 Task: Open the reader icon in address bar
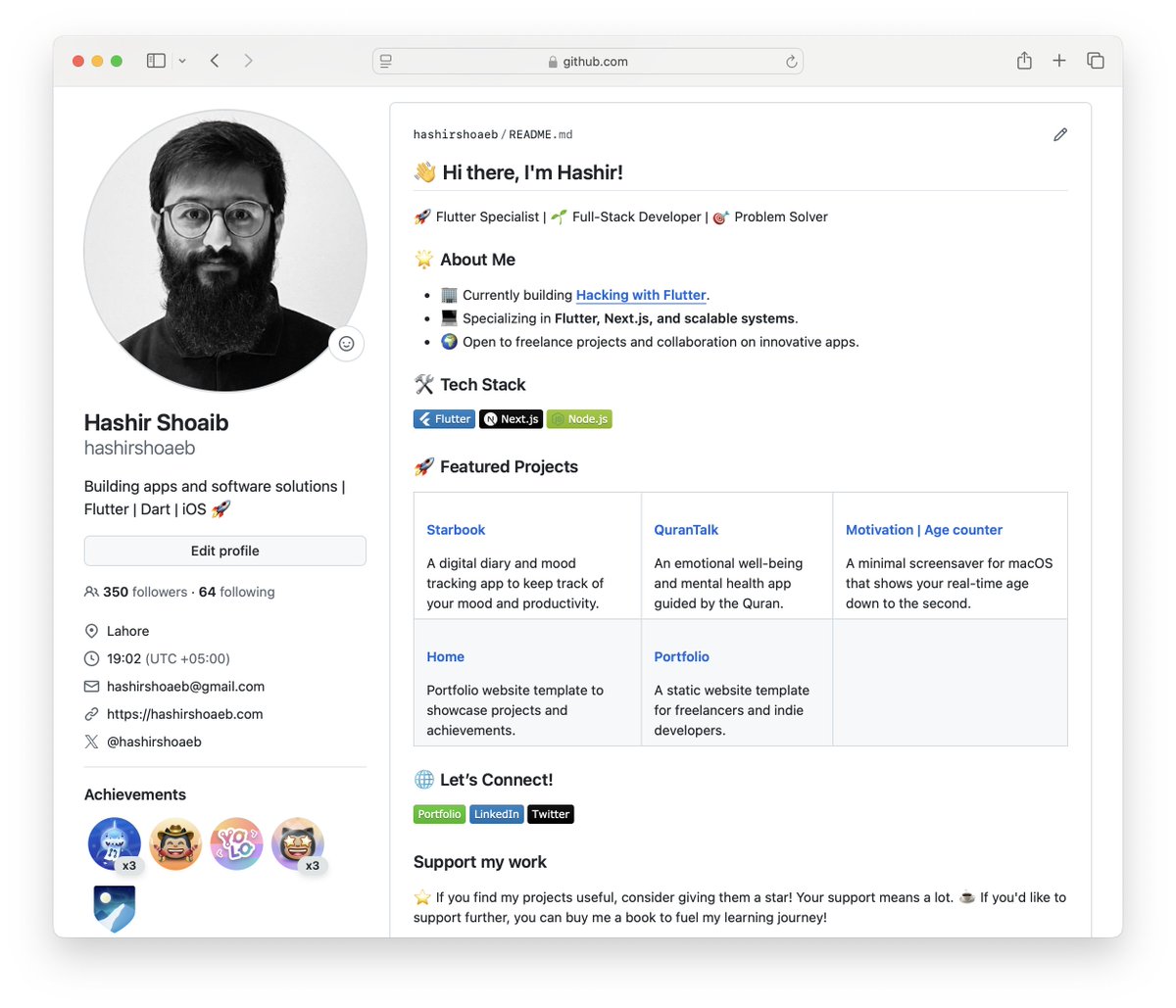pos(386,61)
